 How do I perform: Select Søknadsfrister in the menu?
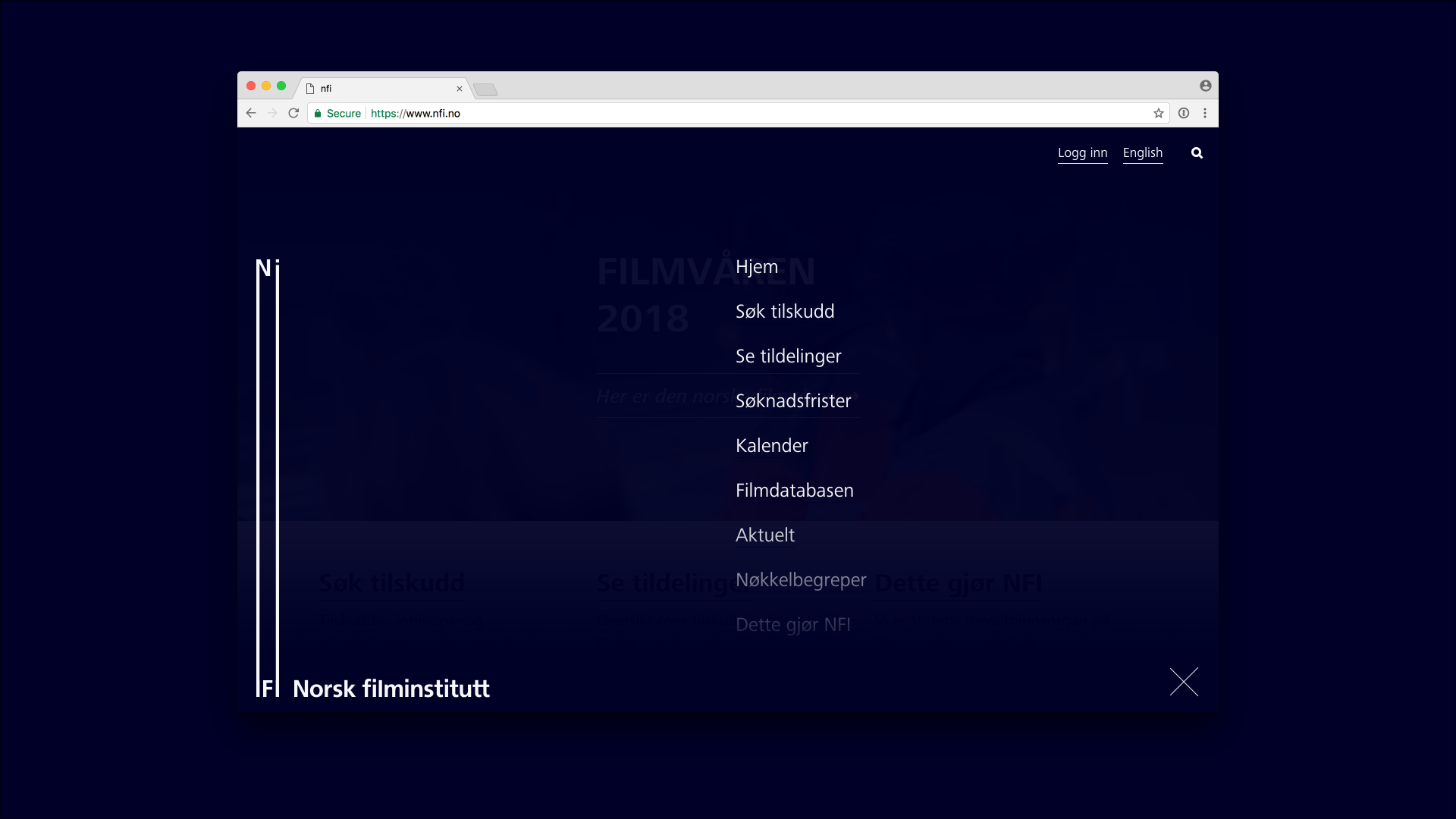(793, 401)
